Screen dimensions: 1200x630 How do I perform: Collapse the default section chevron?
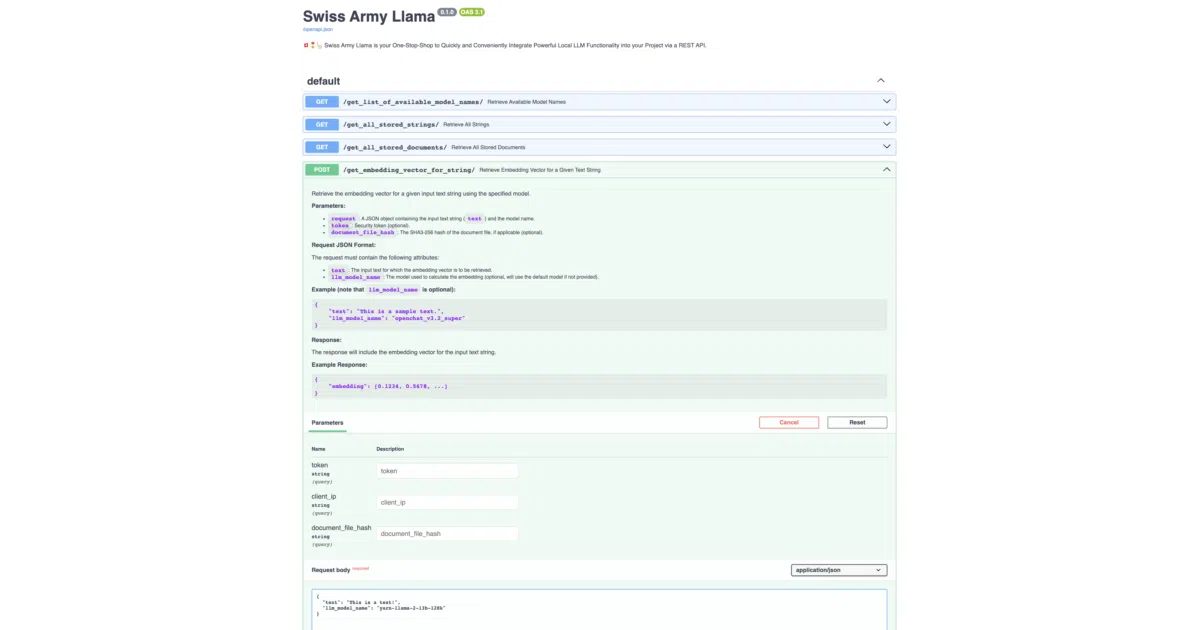(x=881, y=81)
